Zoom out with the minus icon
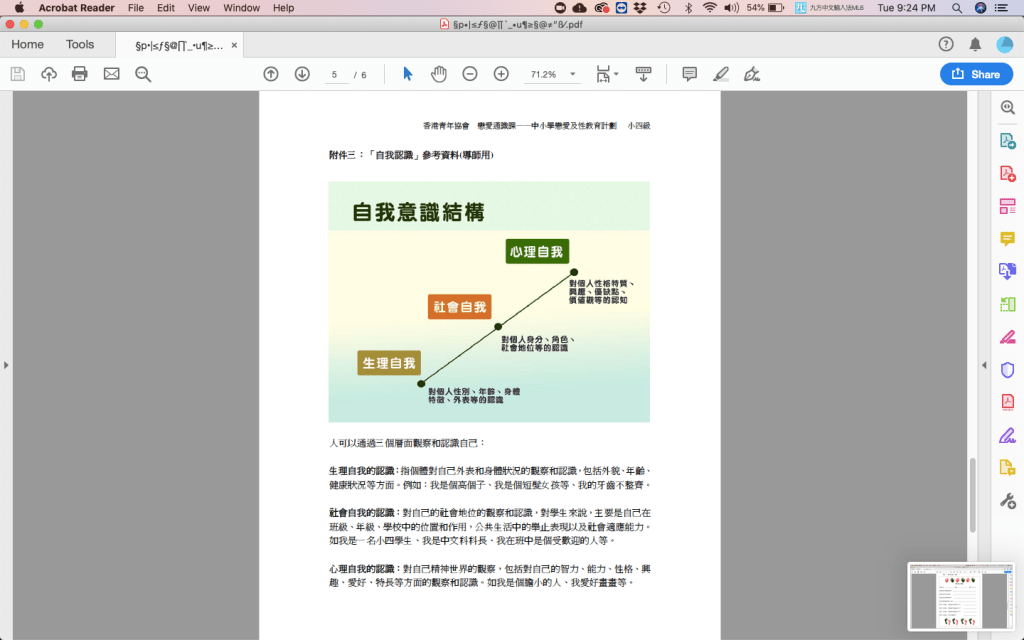The width and height of the screenshot is (1024, 640). coord(470,74)
